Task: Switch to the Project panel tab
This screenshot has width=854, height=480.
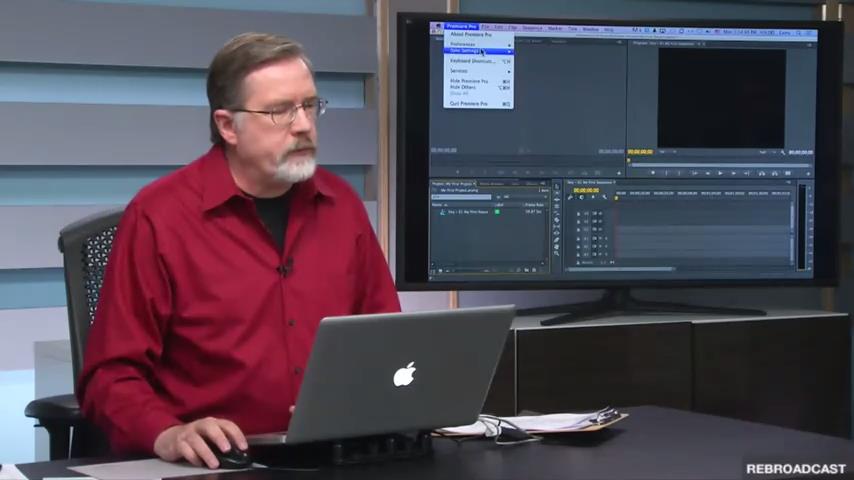Action: click(452, 184)
